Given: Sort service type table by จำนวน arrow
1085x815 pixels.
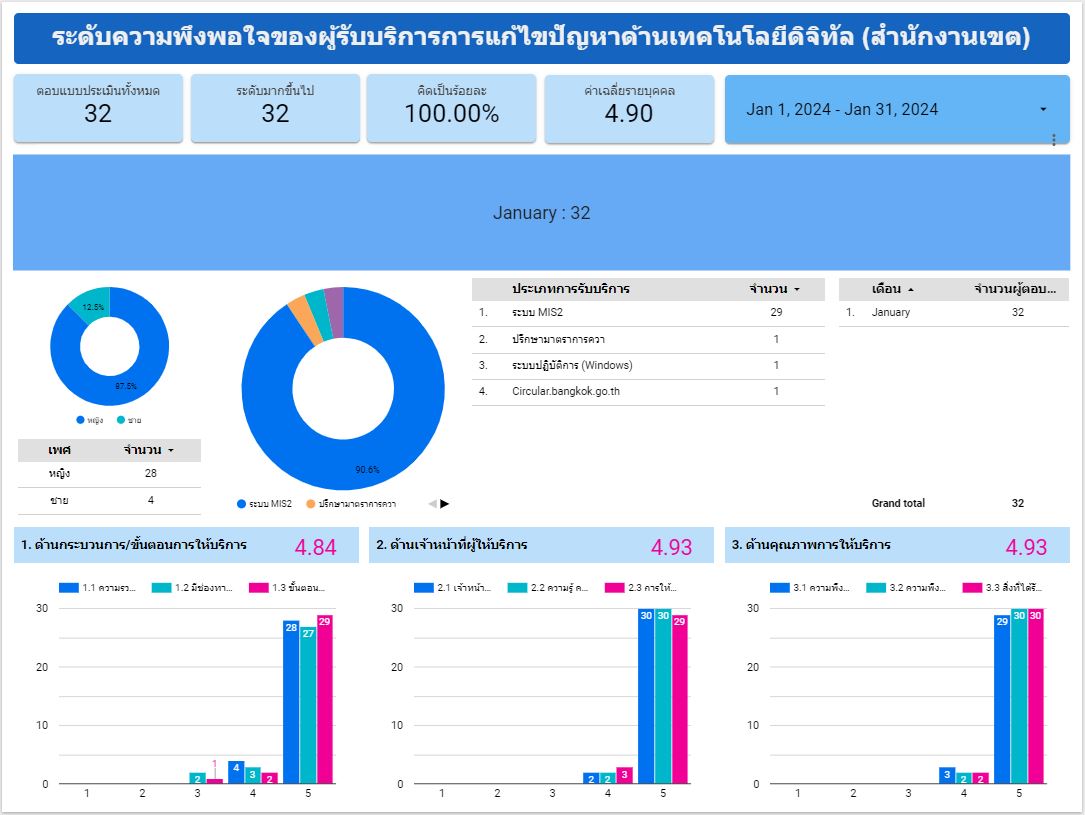Looking at the screenshot, I should (797, 290).
